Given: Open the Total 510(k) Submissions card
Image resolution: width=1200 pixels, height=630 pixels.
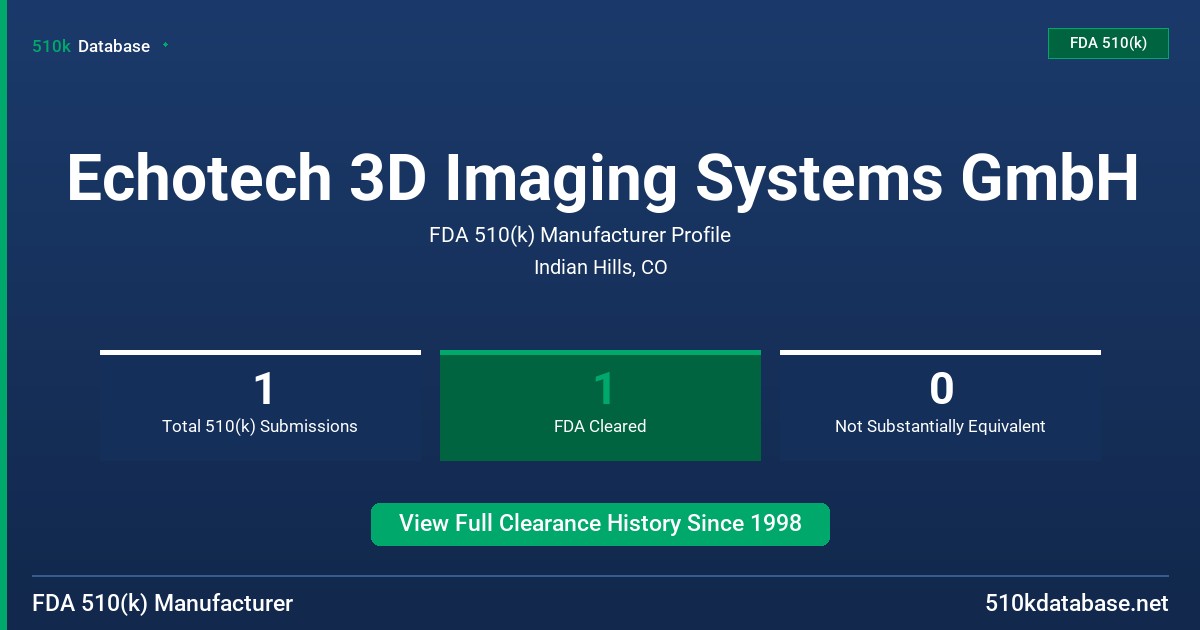Looking at the screenshot, I should pos(260,405).
